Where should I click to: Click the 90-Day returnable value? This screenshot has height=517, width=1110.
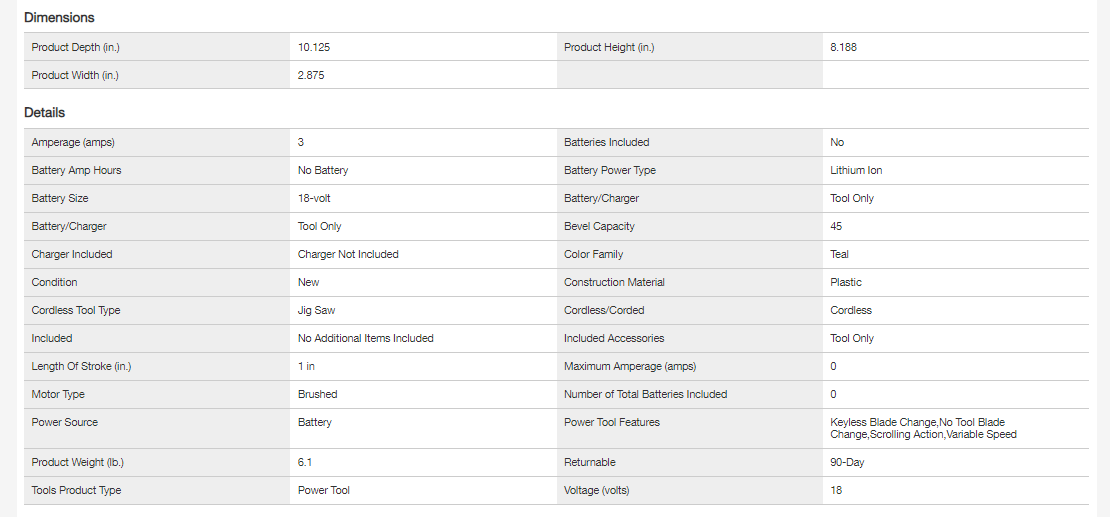(x=849, y=462)
